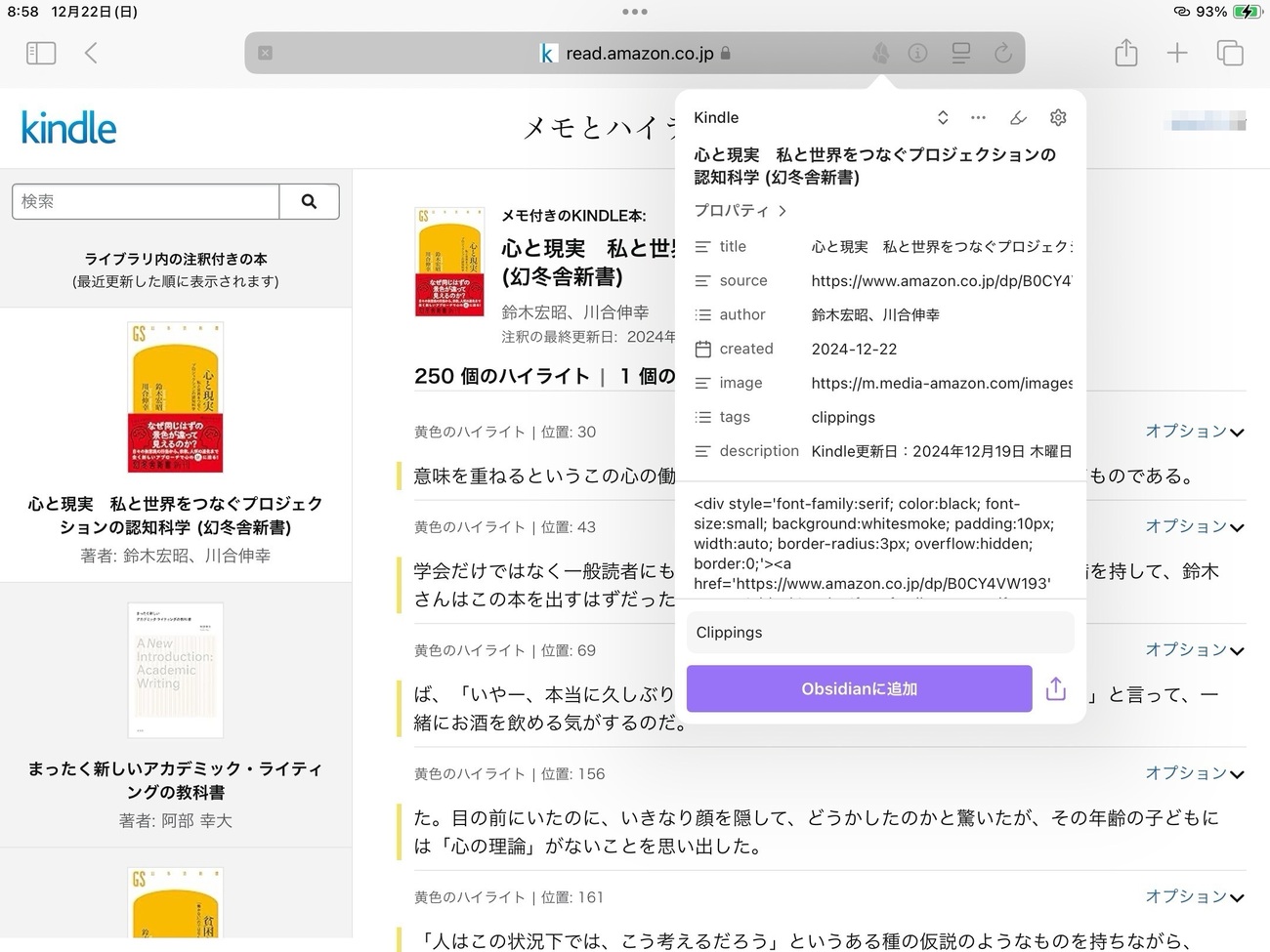The image size is (1270, 952).
Task: Reload the page with the refresh icon
Action: (x=1003, y=53)
